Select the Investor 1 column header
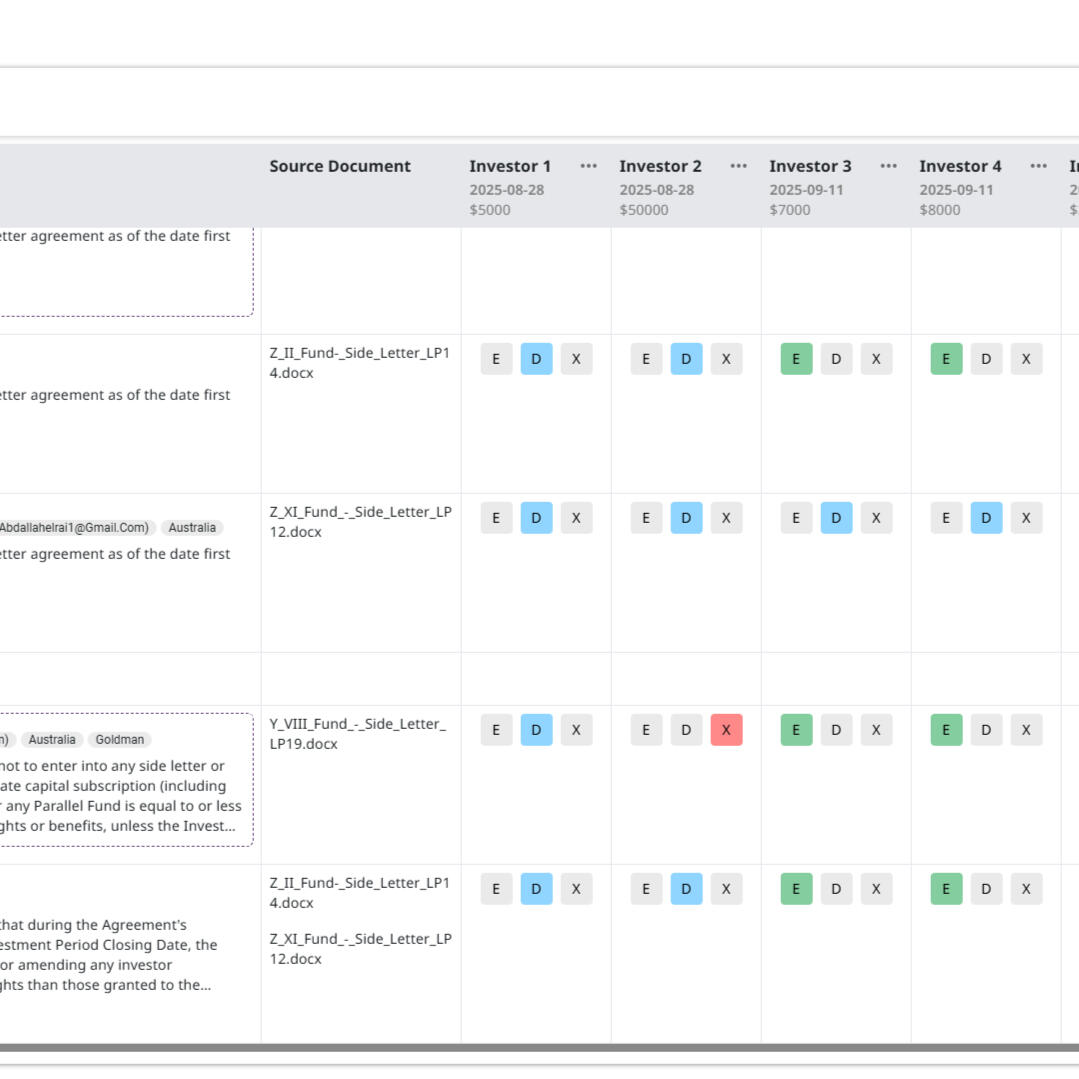The width and height of the screenshot is (1079, 1079). (x=510, y=166)
